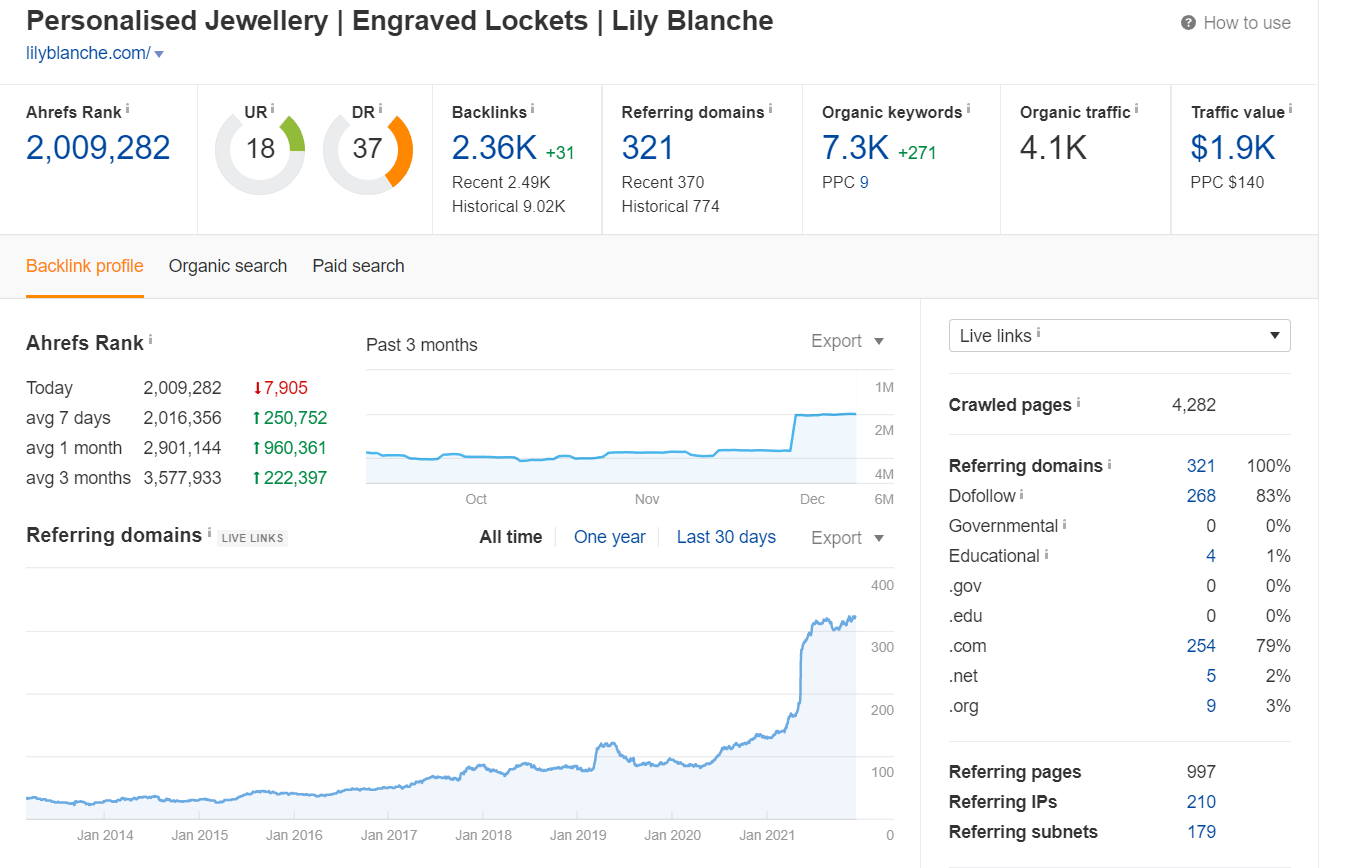Select the All time range
1372x868 pixels.
(511, 537)
